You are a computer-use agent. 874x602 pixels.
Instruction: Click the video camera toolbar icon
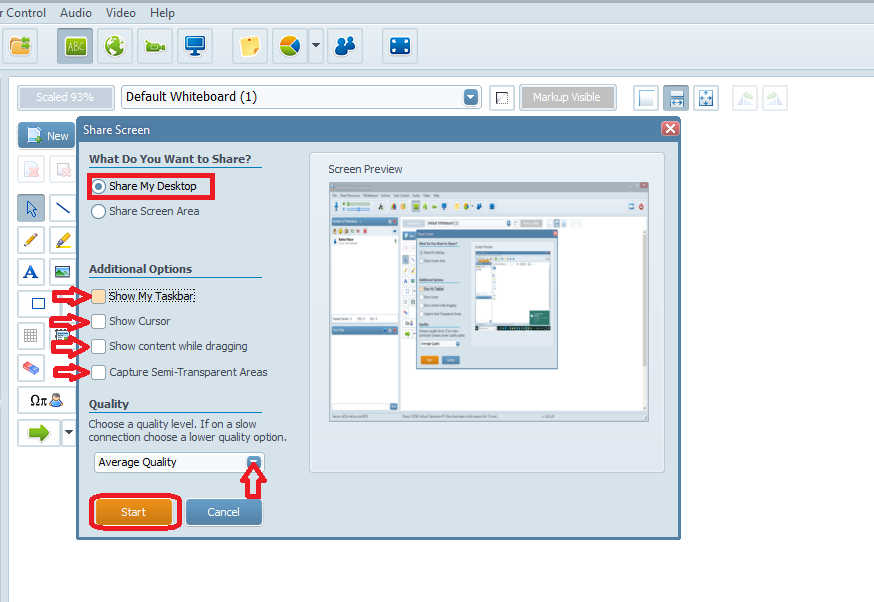tap(154, 46)
